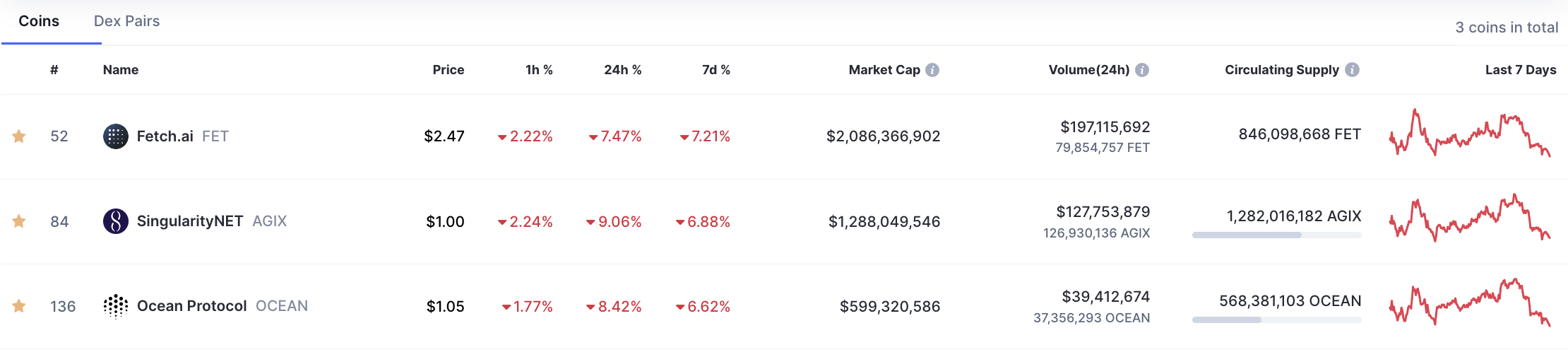Image resolution: width=1568 pixels, height=352 pixels.
Task: Switch to the Coins tab
Action: (39, 21)
